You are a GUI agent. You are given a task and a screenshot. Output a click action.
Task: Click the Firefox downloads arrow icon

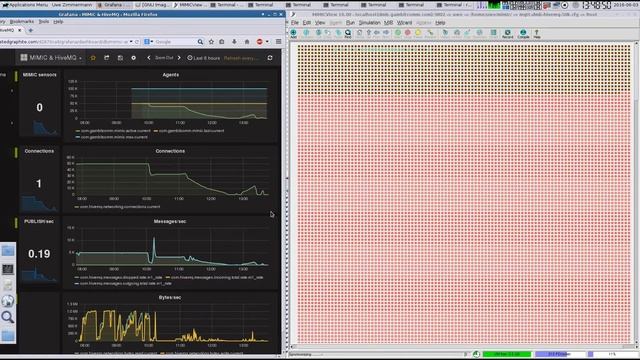(234, 42)
